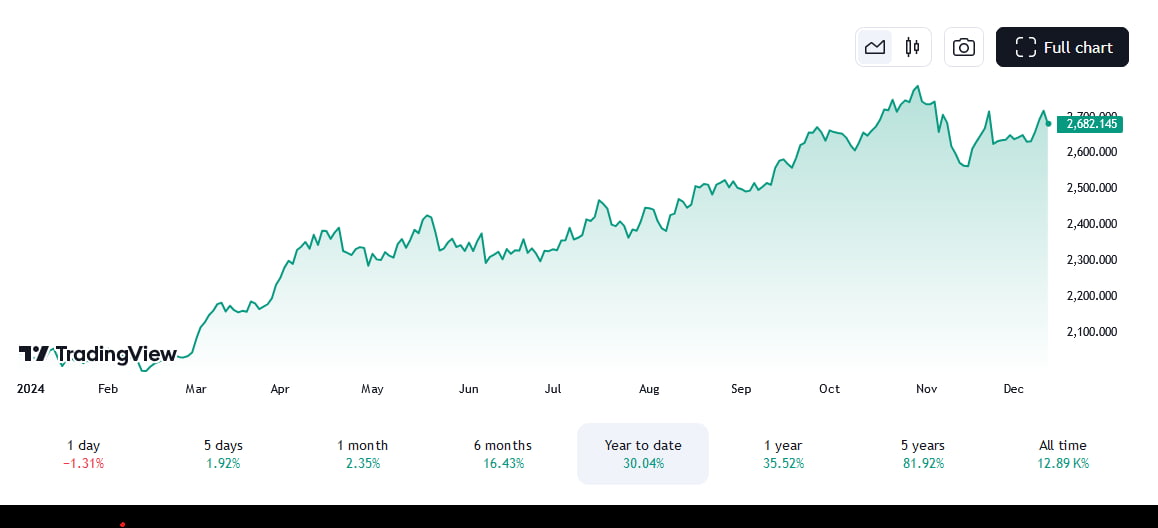Click the Aug label on time axis
The width and height of the screenshot is (1158, 528).
point(649,389)
